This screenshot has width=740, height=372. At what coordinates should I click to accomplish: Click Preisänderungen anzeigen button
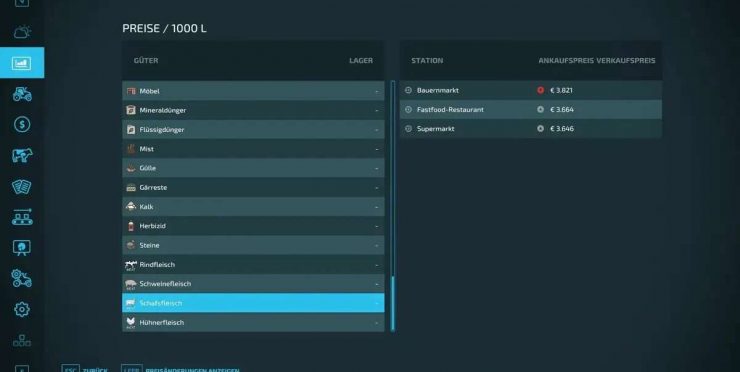coord(181,369)
